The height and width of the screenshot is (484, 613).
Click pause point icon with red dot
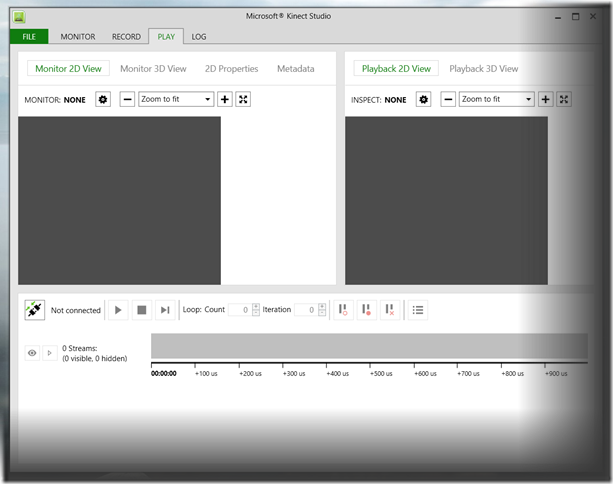pos(366,310)
